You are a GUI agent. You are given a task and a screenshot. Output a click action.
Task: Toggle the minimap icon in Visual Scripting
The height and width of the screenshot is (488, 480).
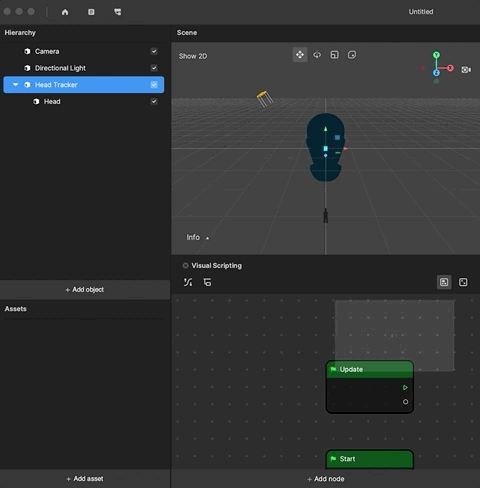pos(444,282)
